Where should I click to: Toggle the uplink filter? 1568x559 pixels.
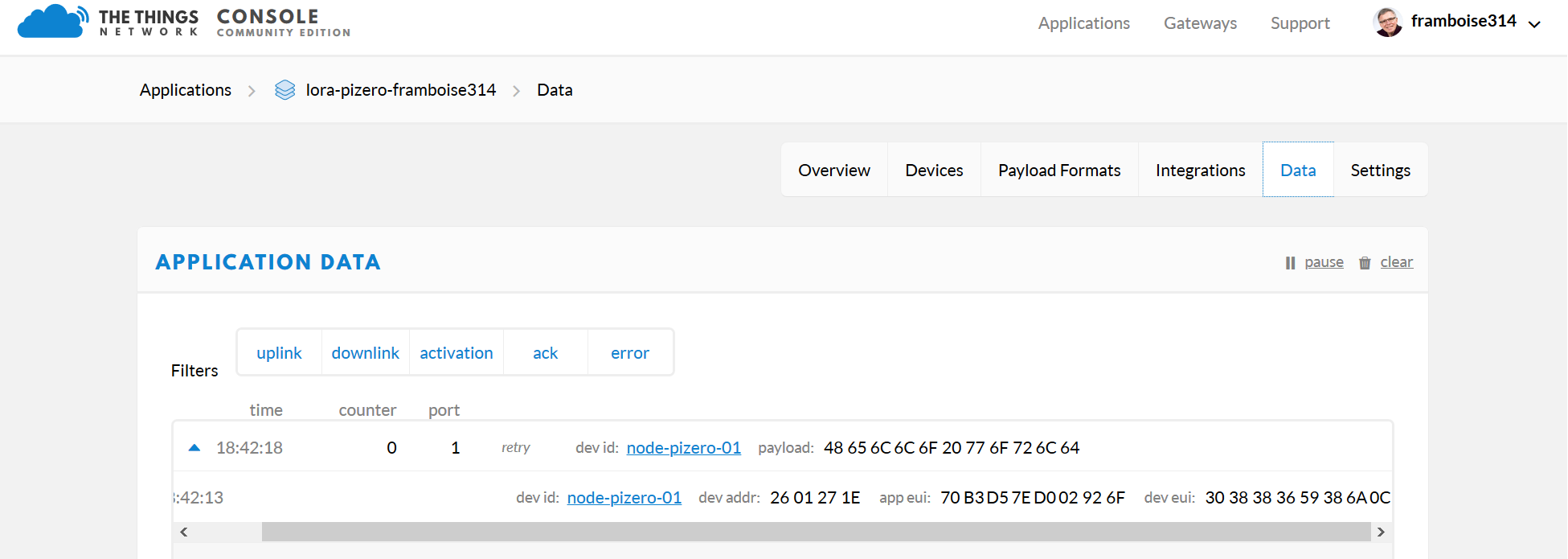tap(279, 353)
